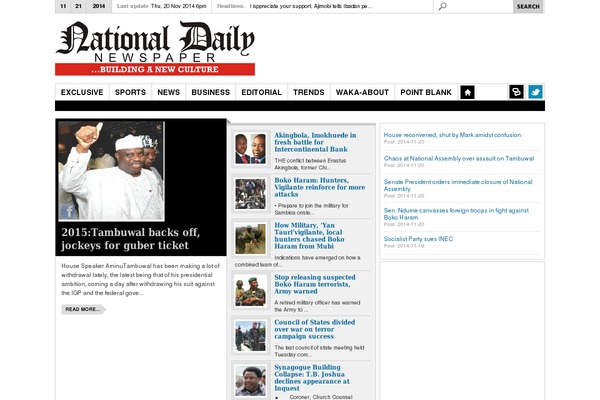Open the EDITORIAL section
600x400 pixels.
261,92
